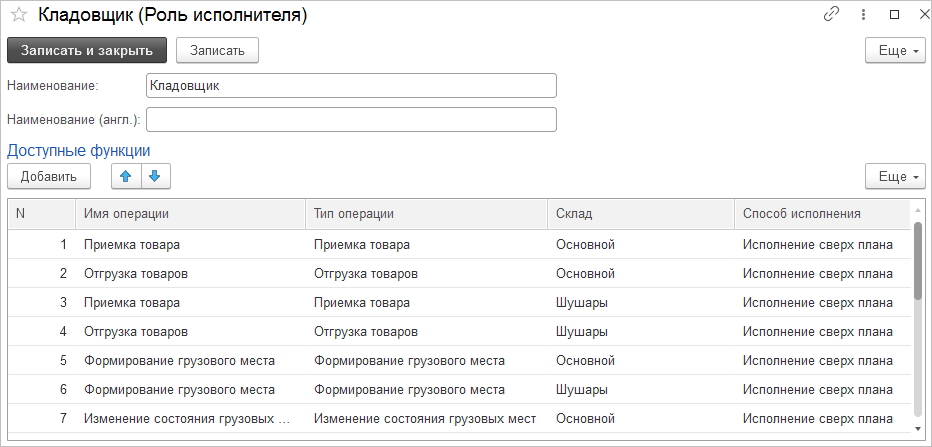Expand the top Еще dropdown menu
This screenshot has width=932, height=447.
(x=895, y=51)
